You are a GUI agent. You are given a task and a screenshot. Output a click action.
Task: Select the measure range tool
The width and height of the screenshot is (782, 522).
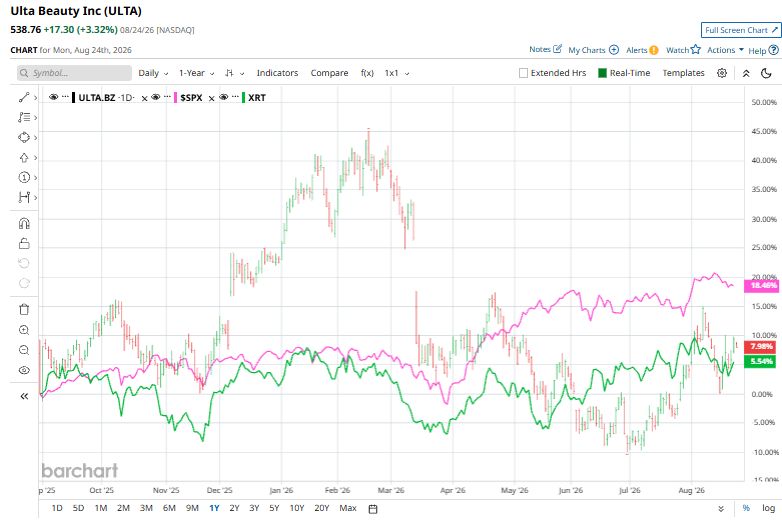pos(24,197)
